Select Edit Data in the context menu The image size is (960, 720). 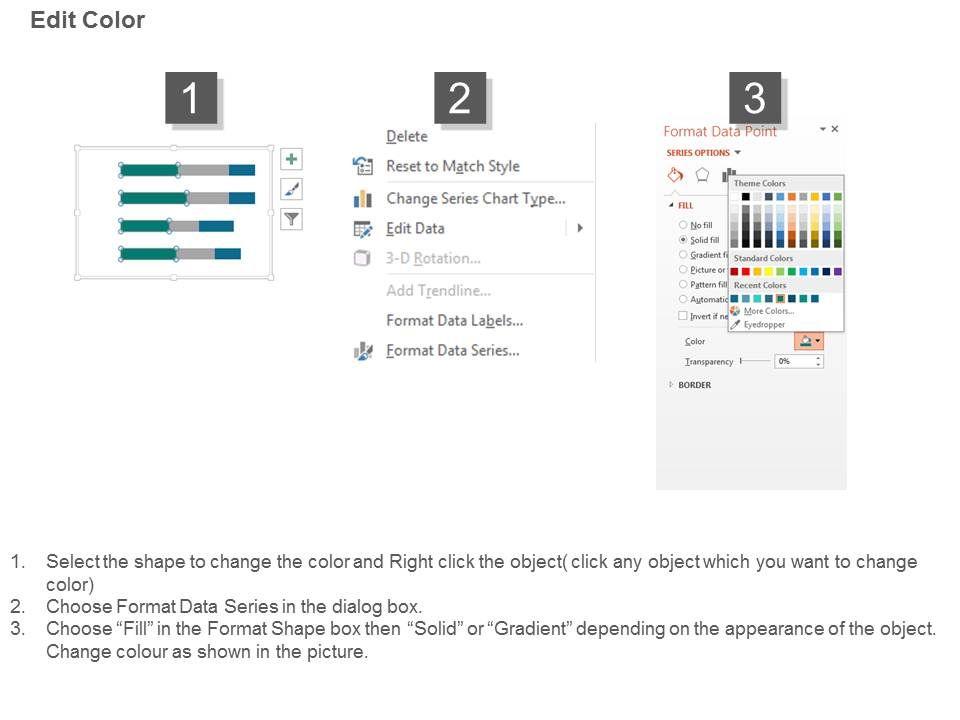(x=415, y=228)
